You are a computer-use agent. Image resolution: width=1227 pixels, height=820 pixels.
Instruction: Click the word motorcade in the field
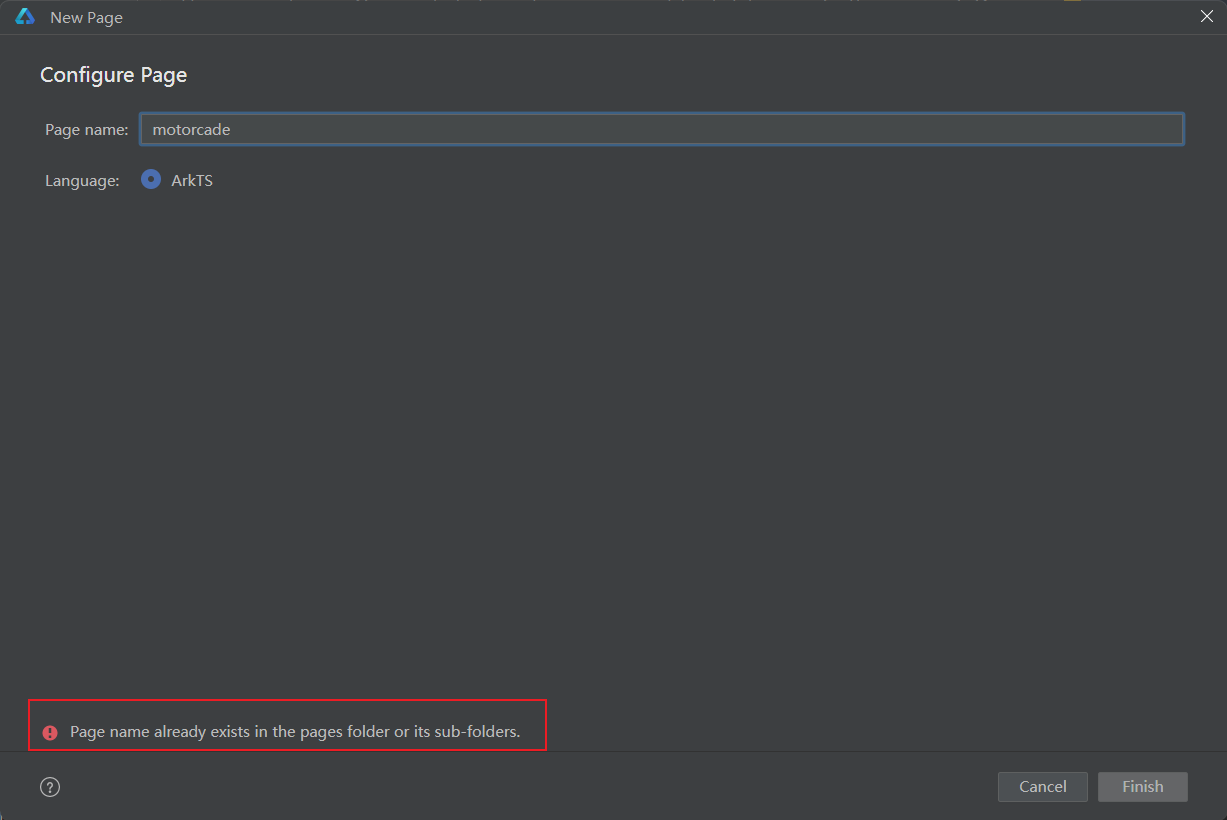[191, 130]
